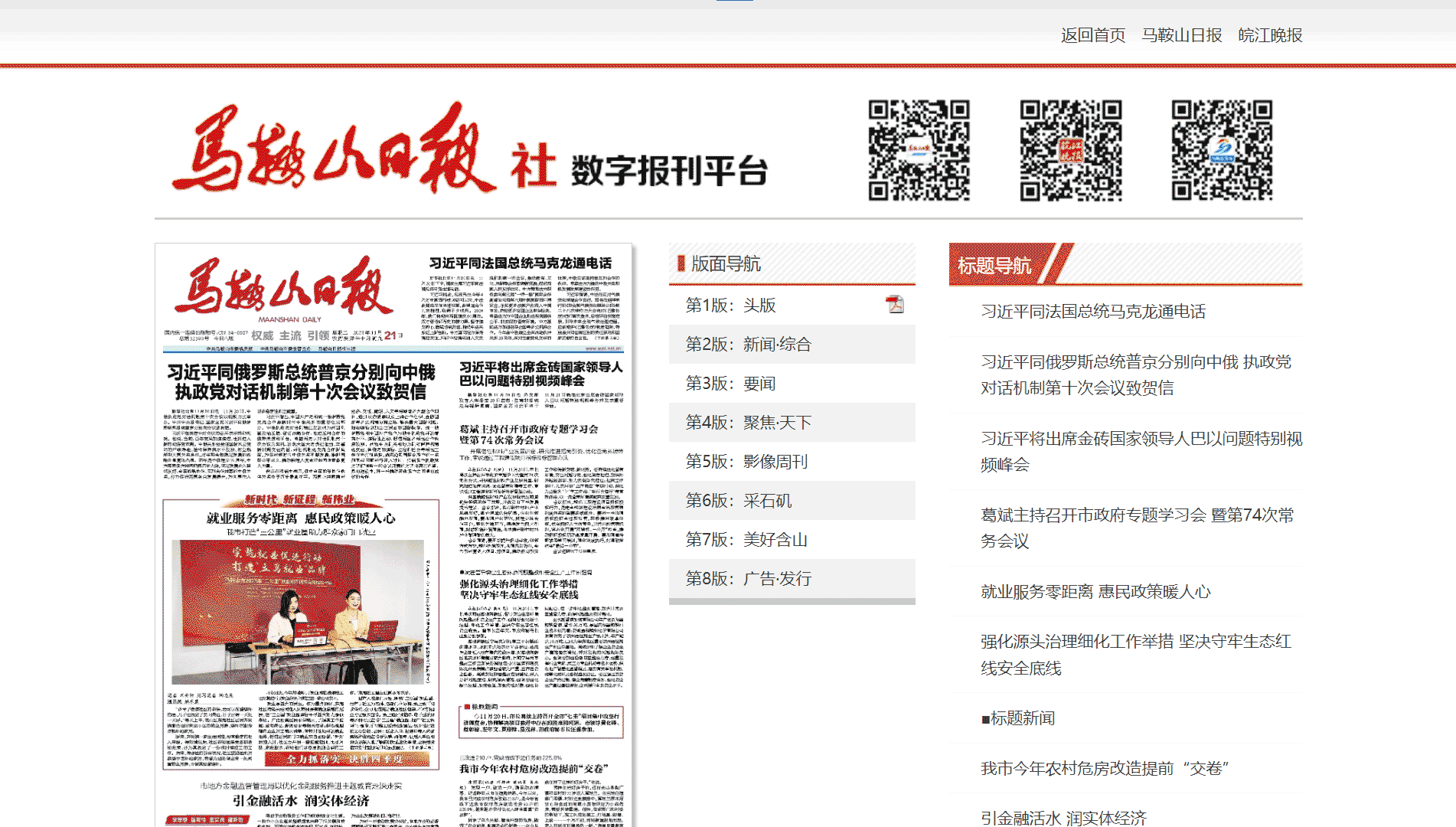Screen dimensions: 1456x827
Task: Open 马鞍山日报 in top navigation
Action: click(1182, 35)
